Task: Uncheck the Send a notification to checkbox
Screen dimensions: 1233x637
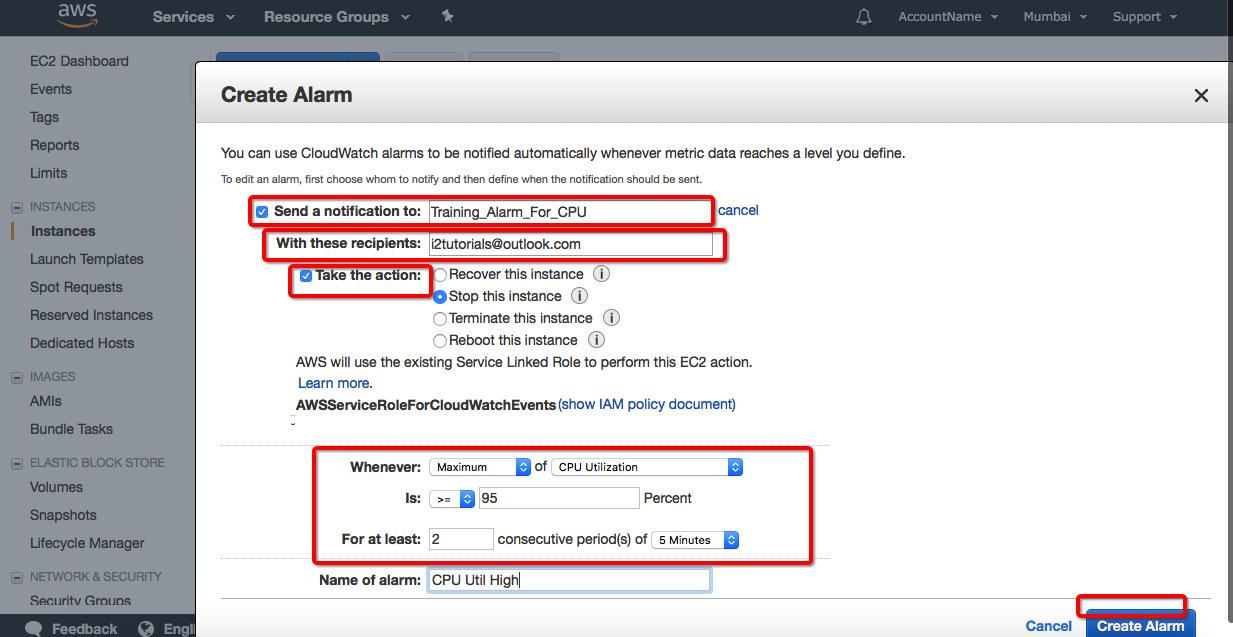Action: point(262,212)
